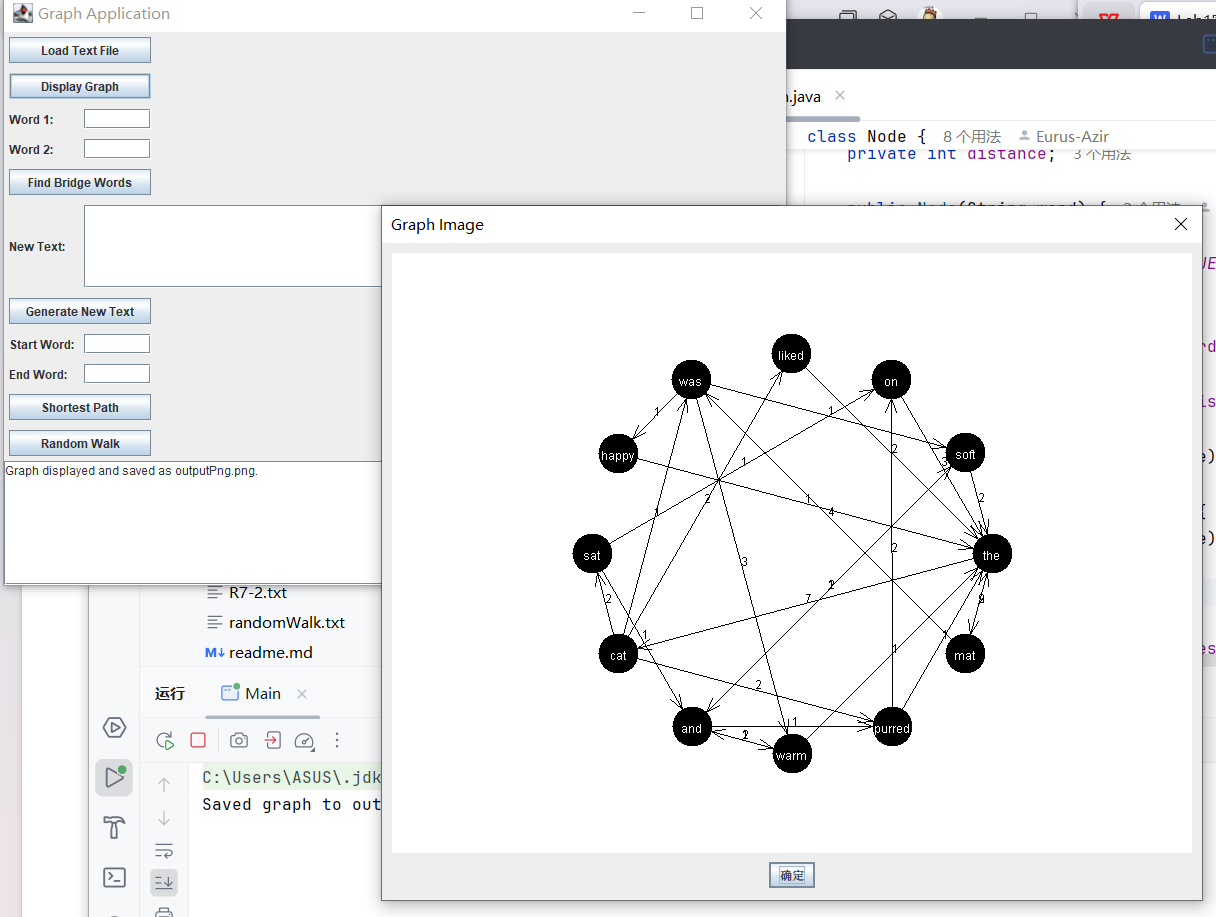The image size is (1216, 917).
Task: Click the overlapping windows icon in title bar
Action: point(848,15)
